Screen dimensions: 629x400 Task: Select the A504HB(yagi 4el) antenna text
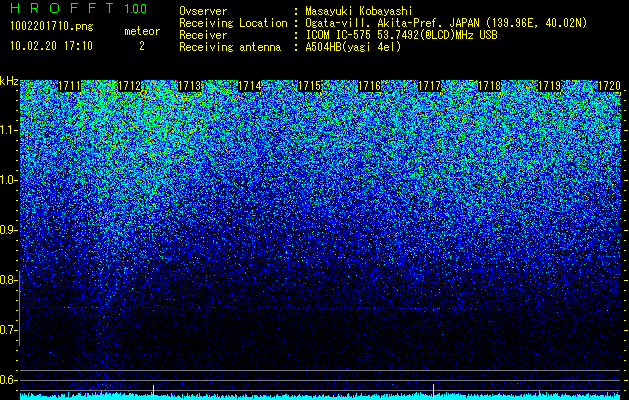353,47
